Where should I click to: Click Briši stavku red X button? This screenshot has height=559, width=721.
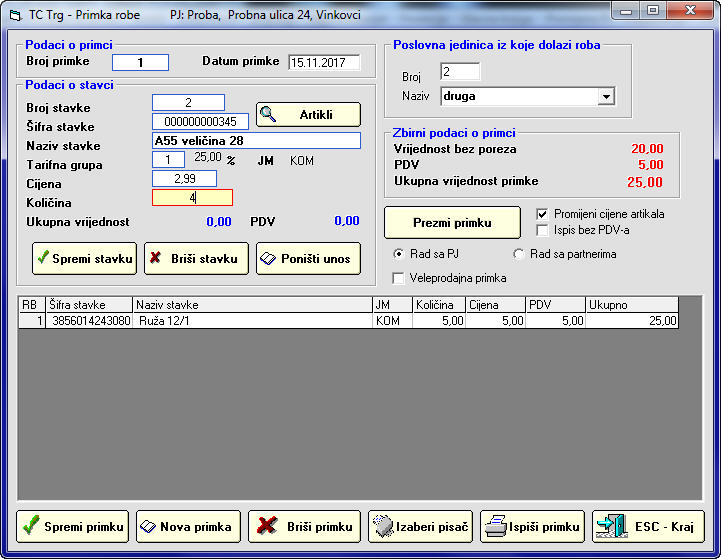click(x=196, y=258)
